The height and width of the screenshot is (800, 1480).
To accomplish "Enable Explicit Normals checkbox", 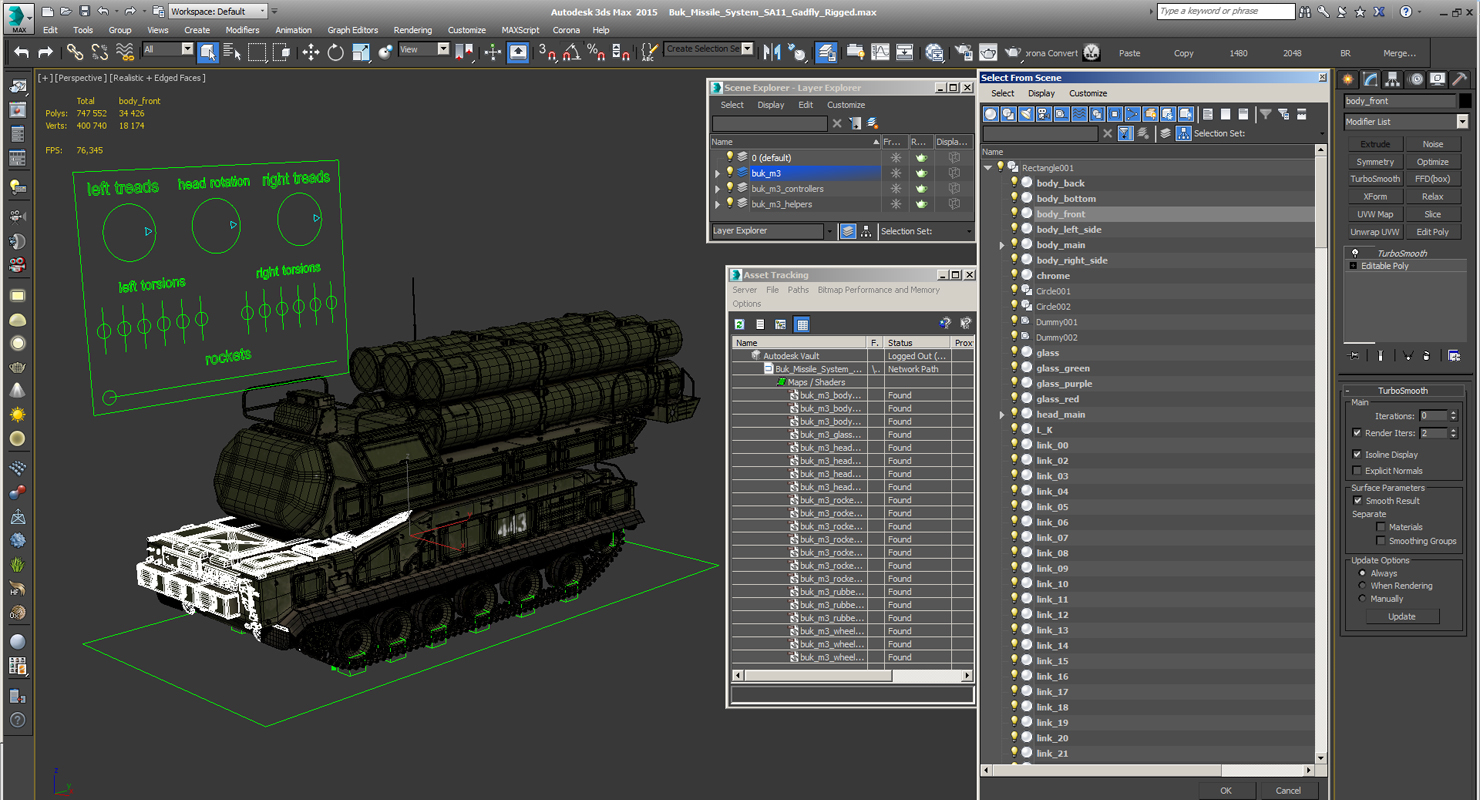I will pos(1357,470).
